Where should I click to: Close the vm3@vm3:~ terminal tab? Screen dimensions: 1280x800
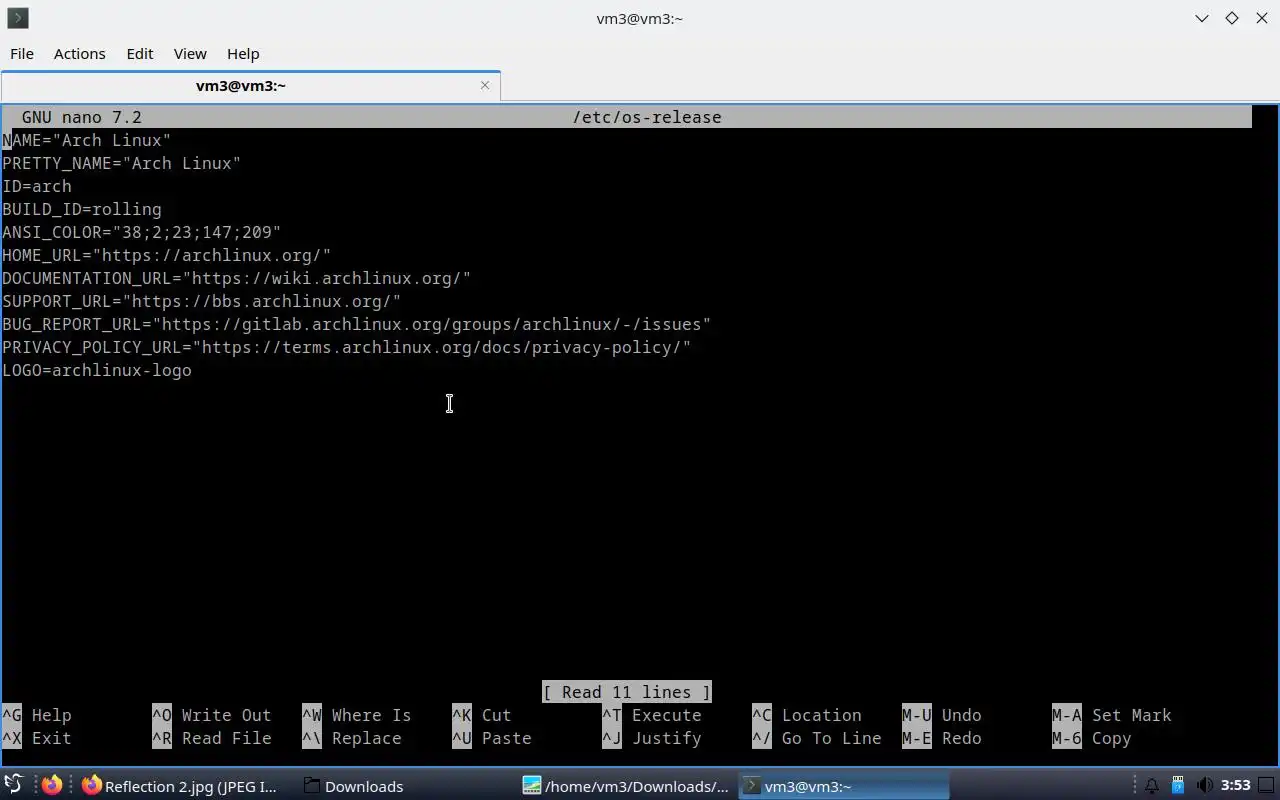click(x=485, y=85)
